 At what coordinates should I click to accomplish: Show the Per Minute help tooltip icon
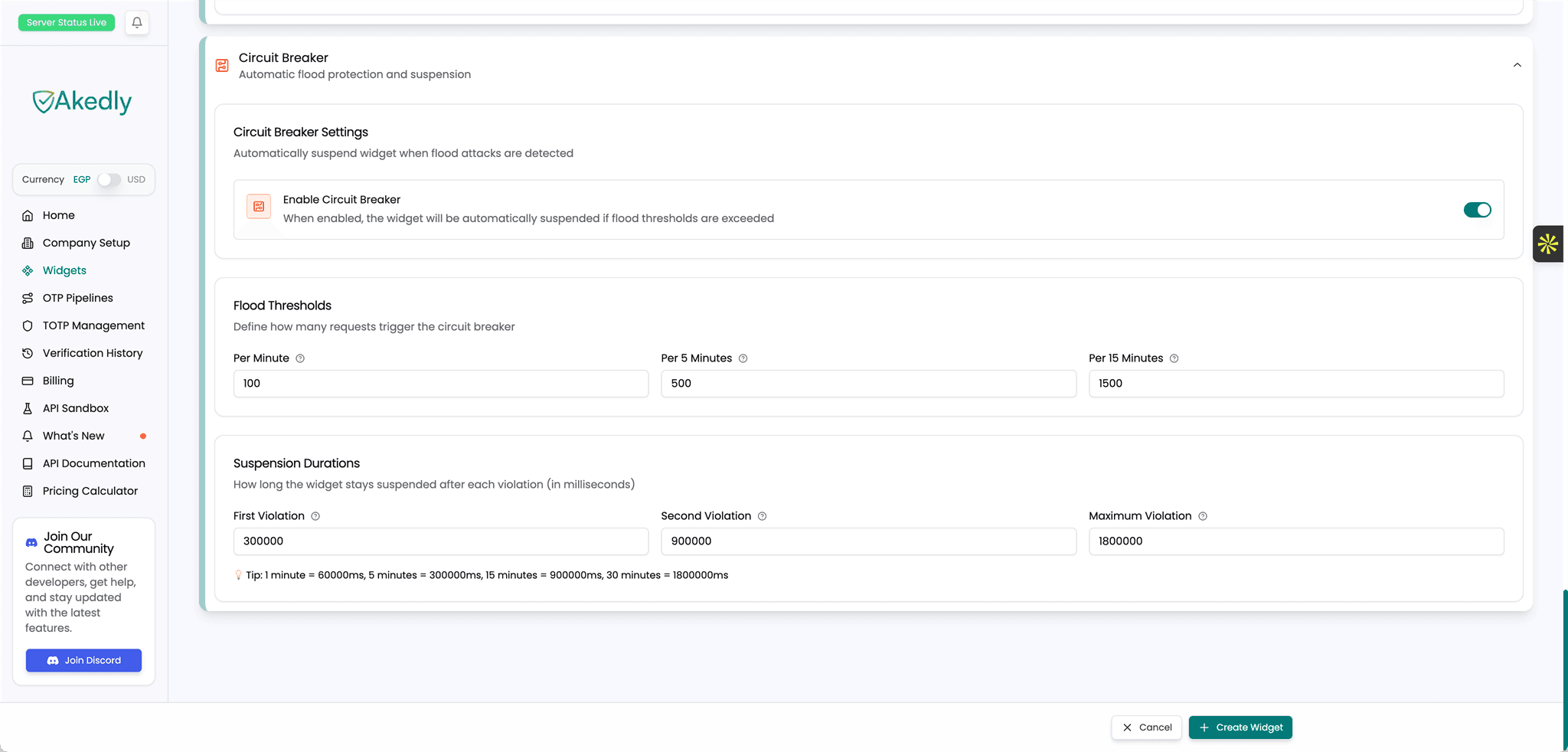[x=300, y=358]
